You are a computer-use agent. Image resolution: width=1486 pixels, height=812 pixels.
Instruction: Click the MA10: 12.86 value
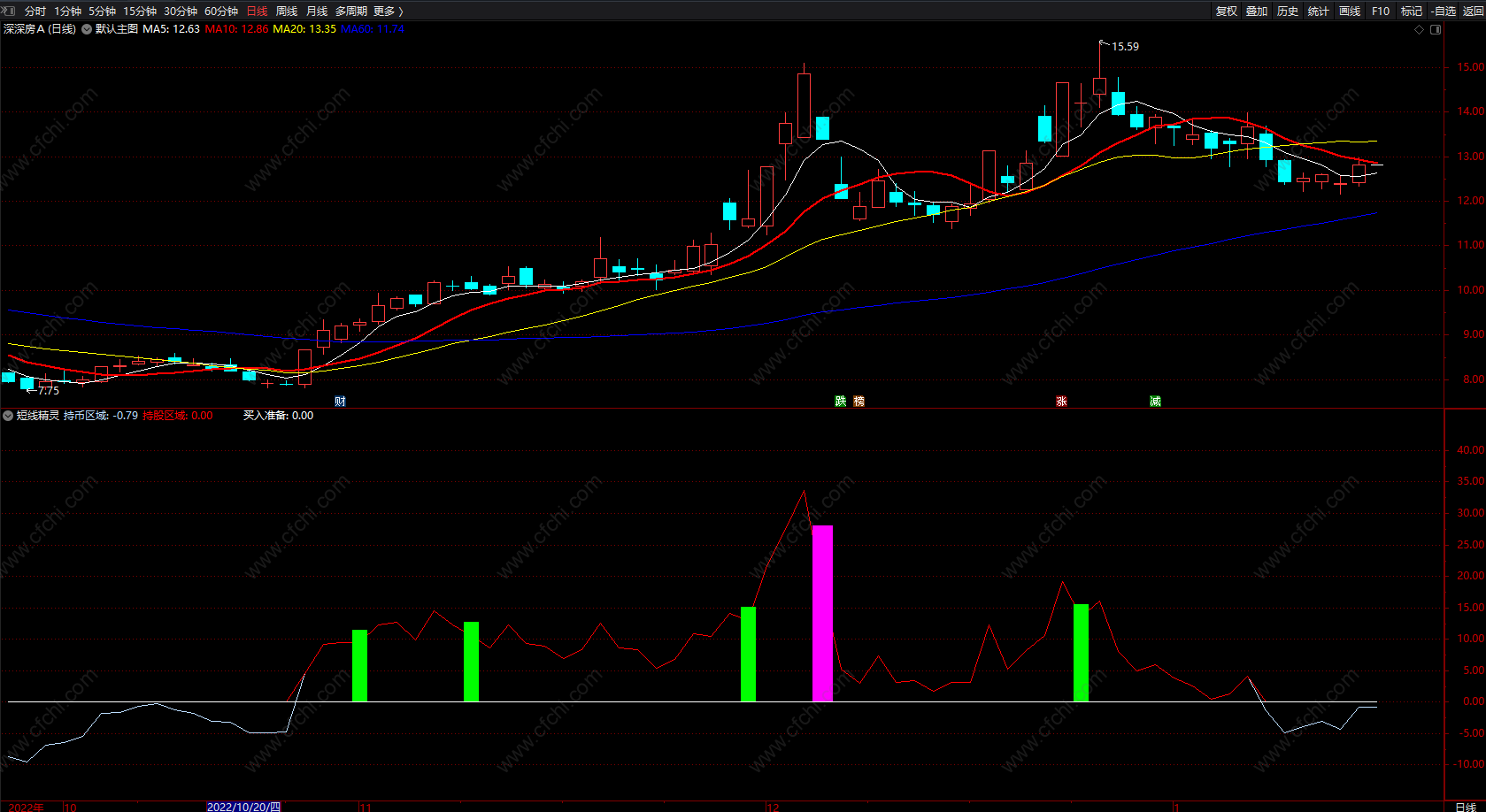(236, 29)
